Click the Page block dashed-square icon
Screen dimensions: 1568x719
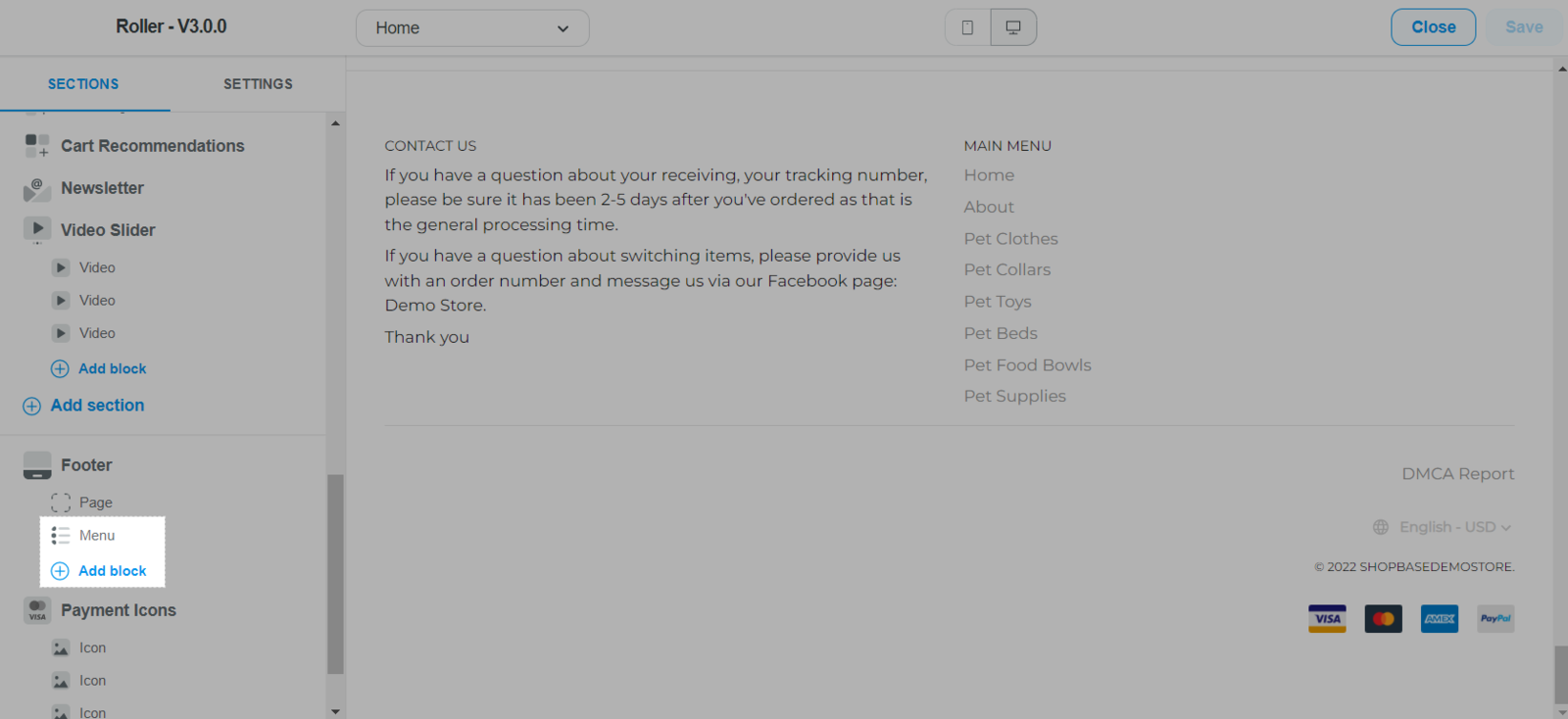pyautogui.click(x=61, y=503)
